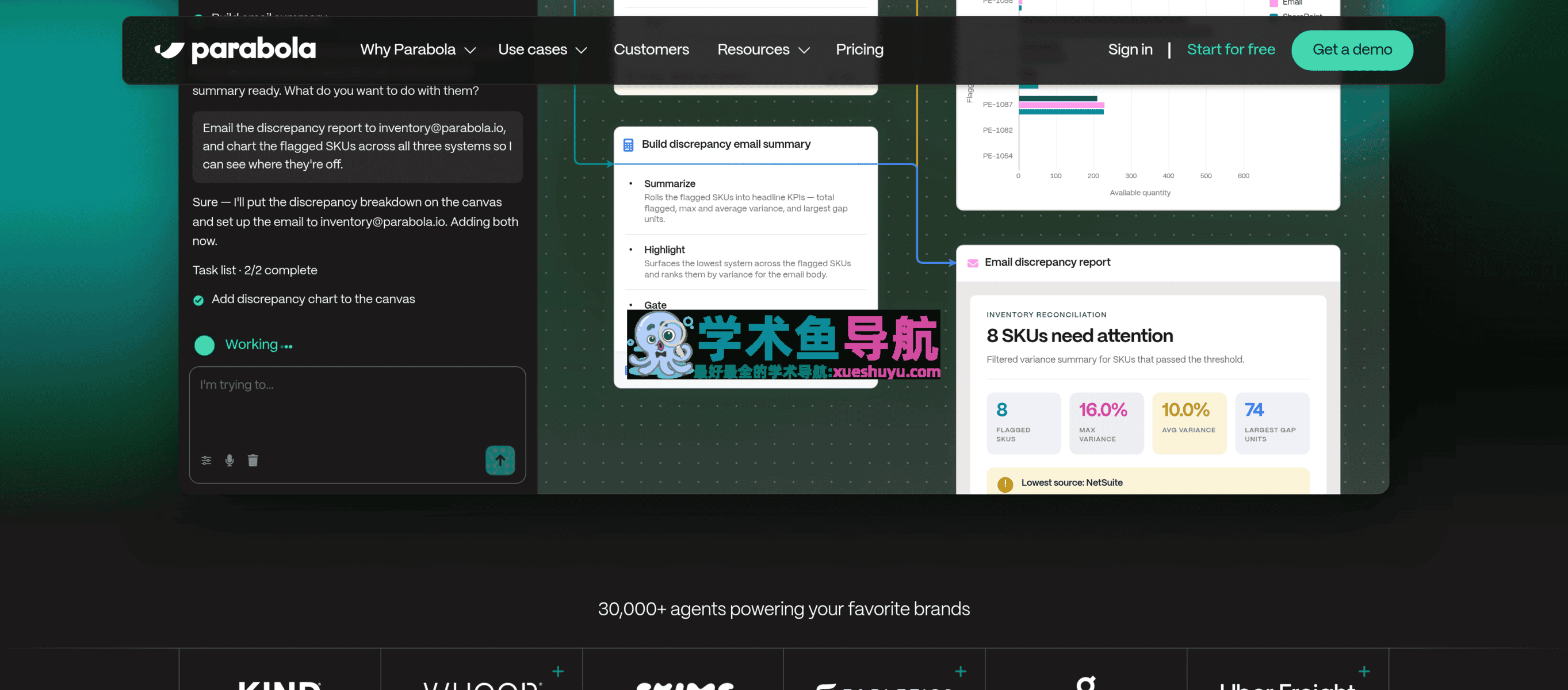Click the Build discrepancy email summary title
The height and width of the screenshot is (690, 1568).
[x=726, y=144]
